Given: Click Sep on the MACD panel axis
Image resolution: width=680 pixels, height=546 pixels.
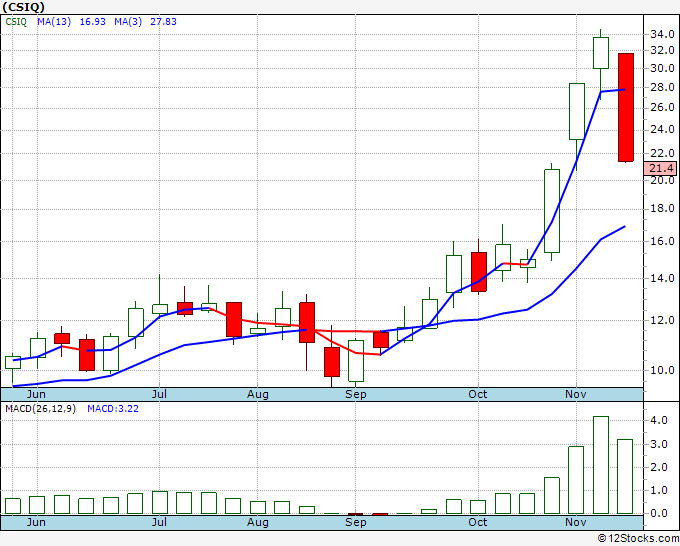Looking at the screenshot, I should tap(356, 522).
